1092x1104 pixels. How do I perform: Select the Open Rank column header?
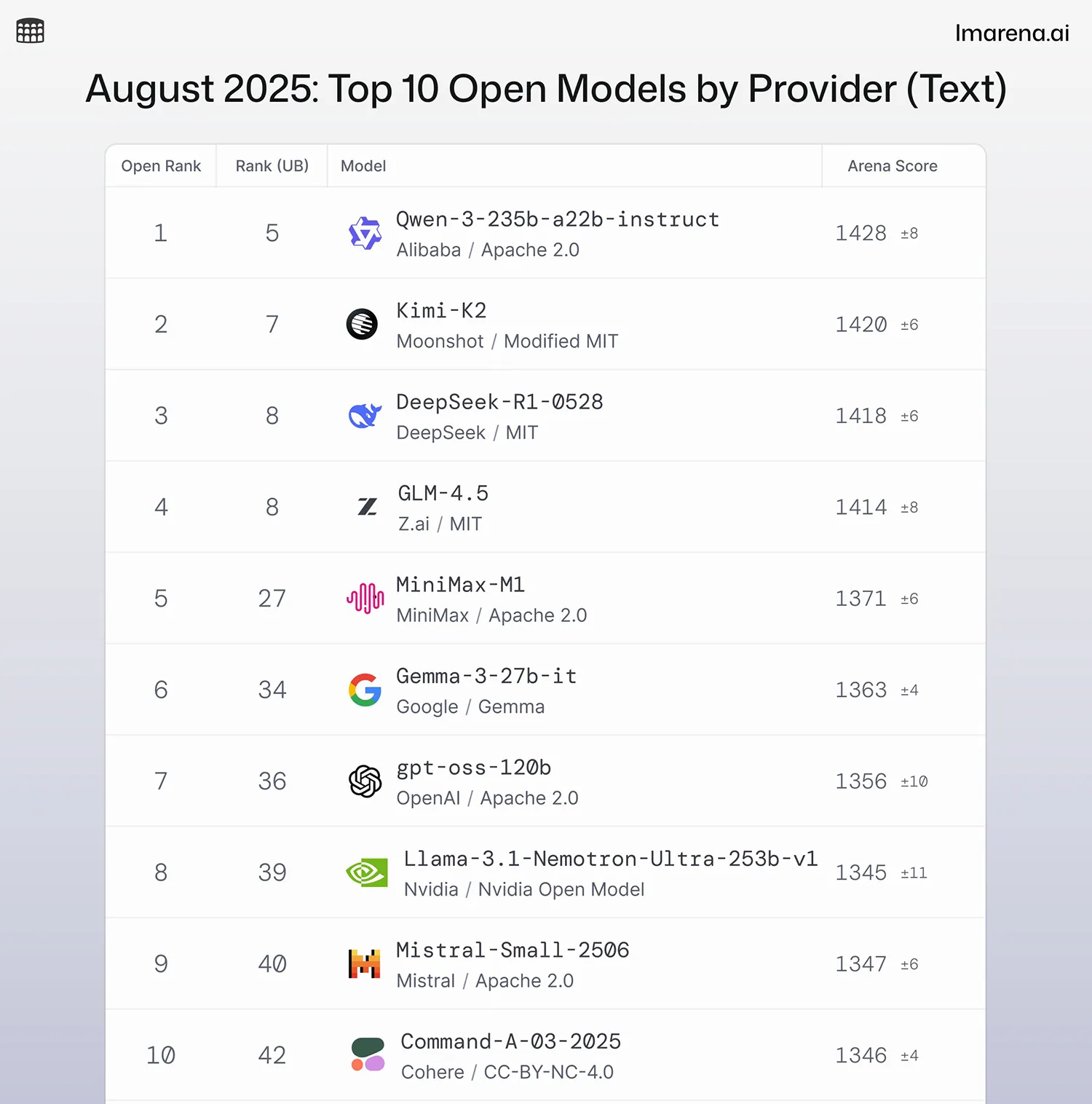(161, 166)
